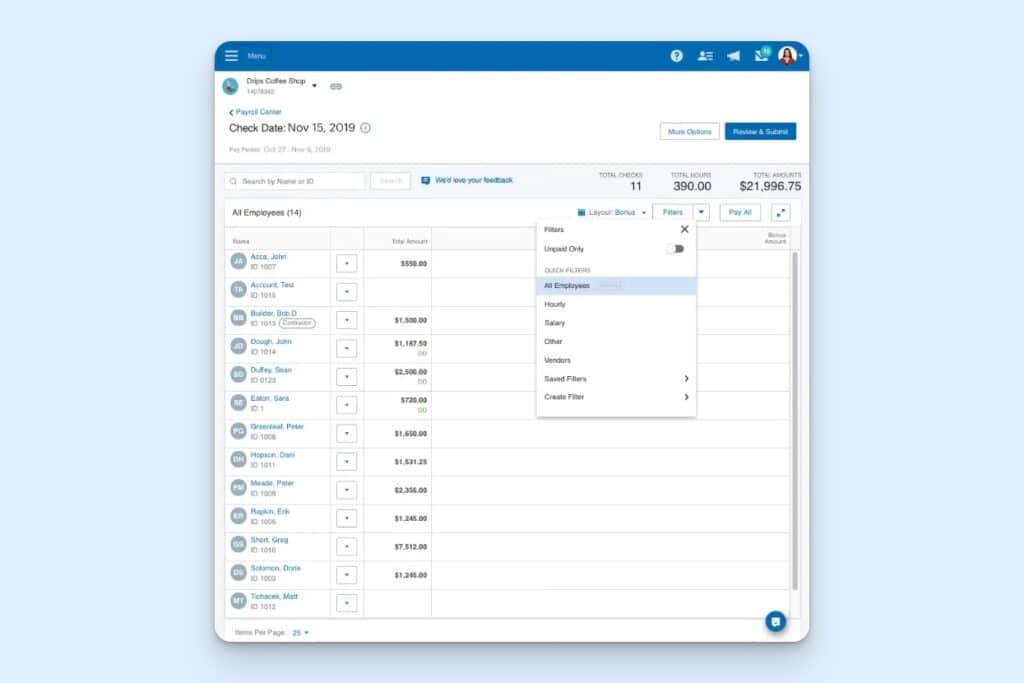
Task: Click the info icon next to Check Date
Action: click(366, 128)
